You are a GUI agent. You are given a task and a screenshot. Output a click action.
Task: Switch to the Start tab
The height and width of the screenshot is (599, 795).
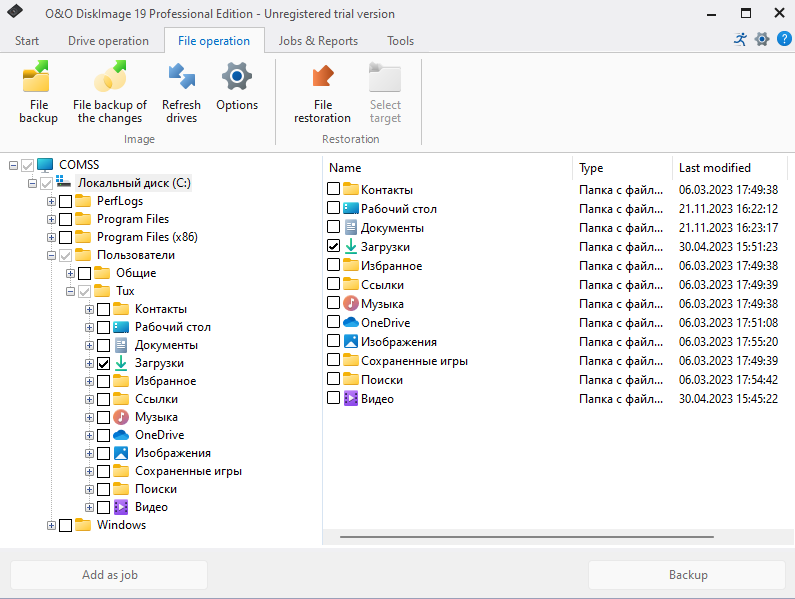tap(26, 41)
